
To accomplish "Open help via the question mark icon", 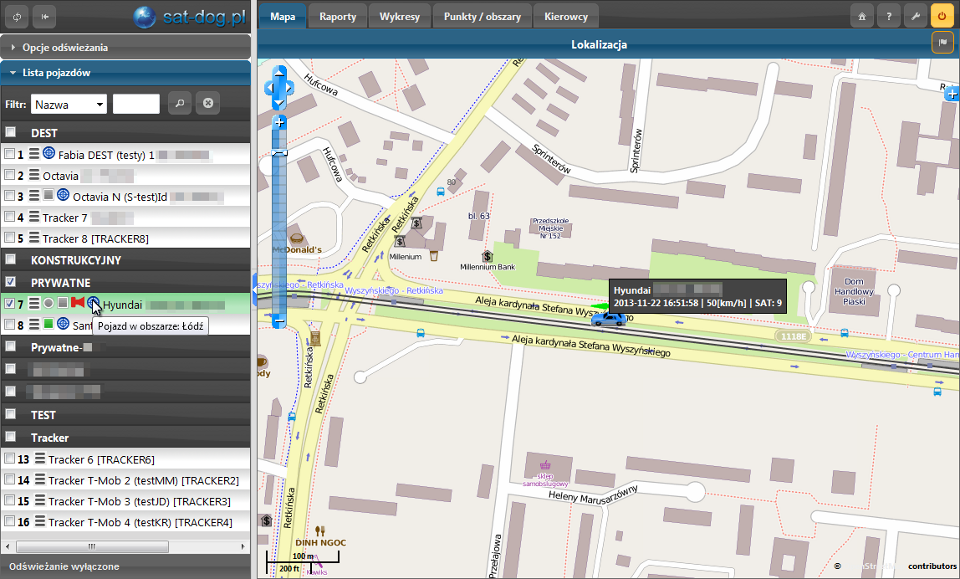I will [887, 16].
